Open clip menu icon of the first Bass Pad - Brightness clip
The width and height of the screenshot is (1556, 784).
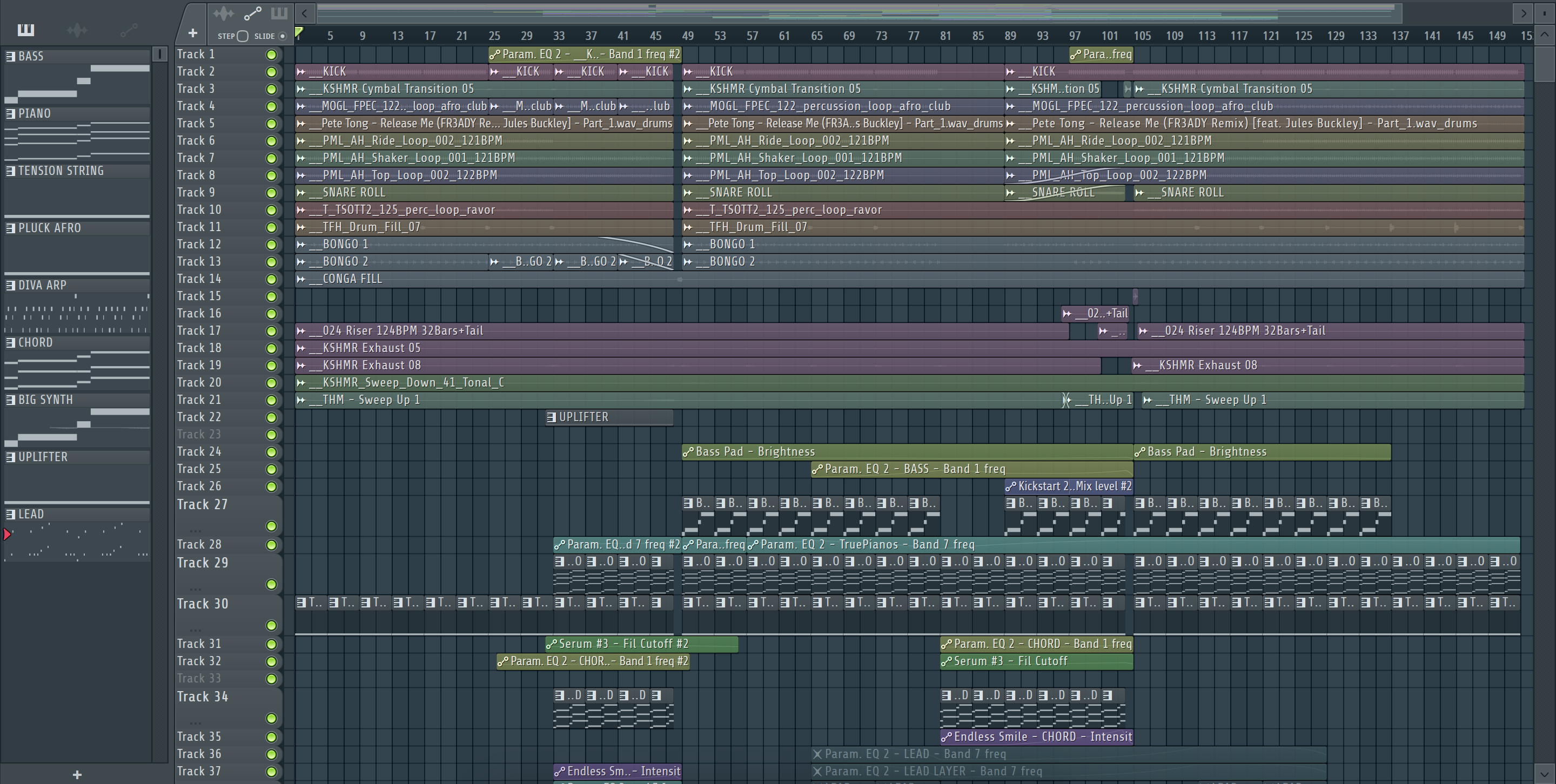688,452
